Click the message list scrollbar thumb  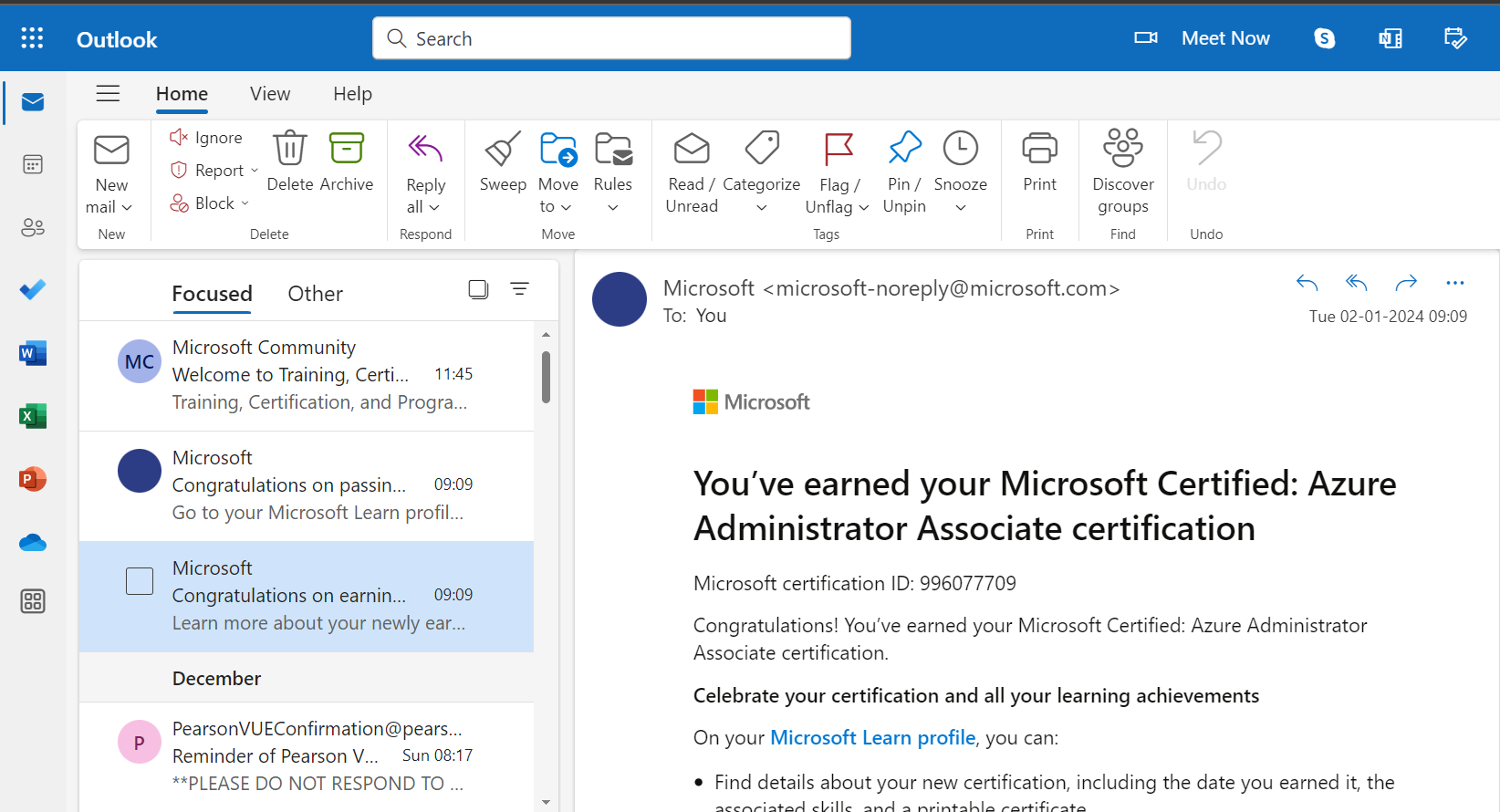(x=546, y=377)
